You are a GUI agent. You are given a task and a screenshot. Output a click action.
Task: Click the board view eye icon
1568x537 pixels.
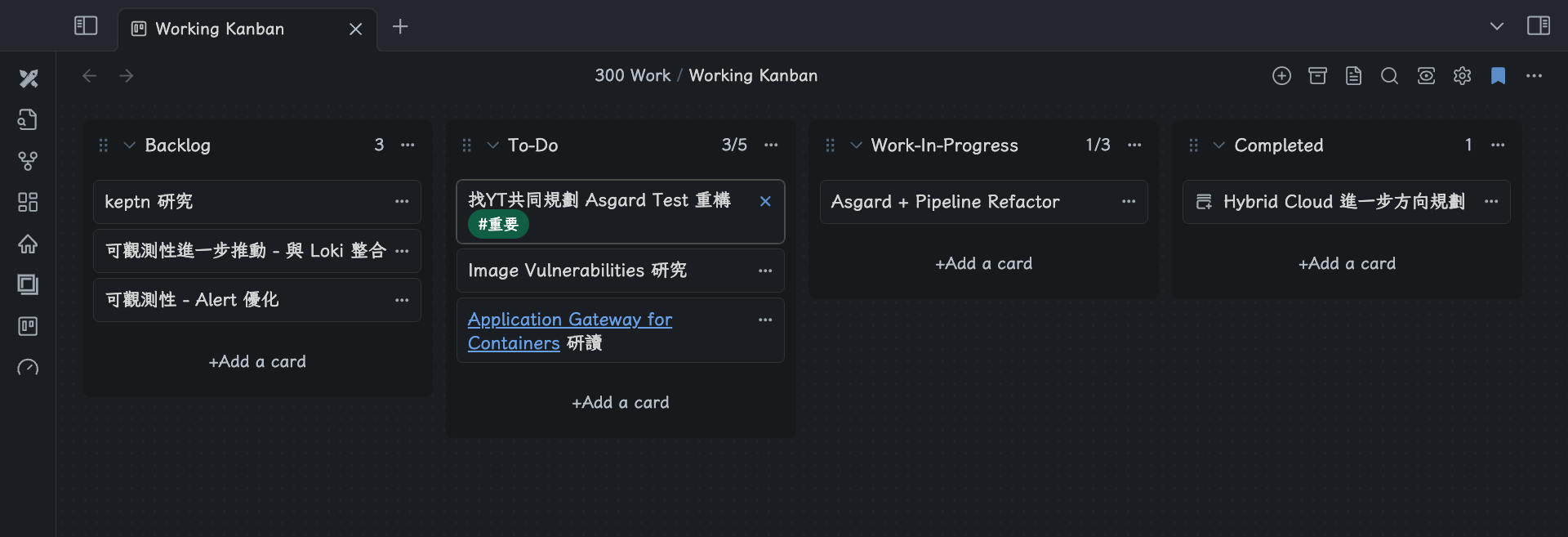click(x=1426, y=76)
